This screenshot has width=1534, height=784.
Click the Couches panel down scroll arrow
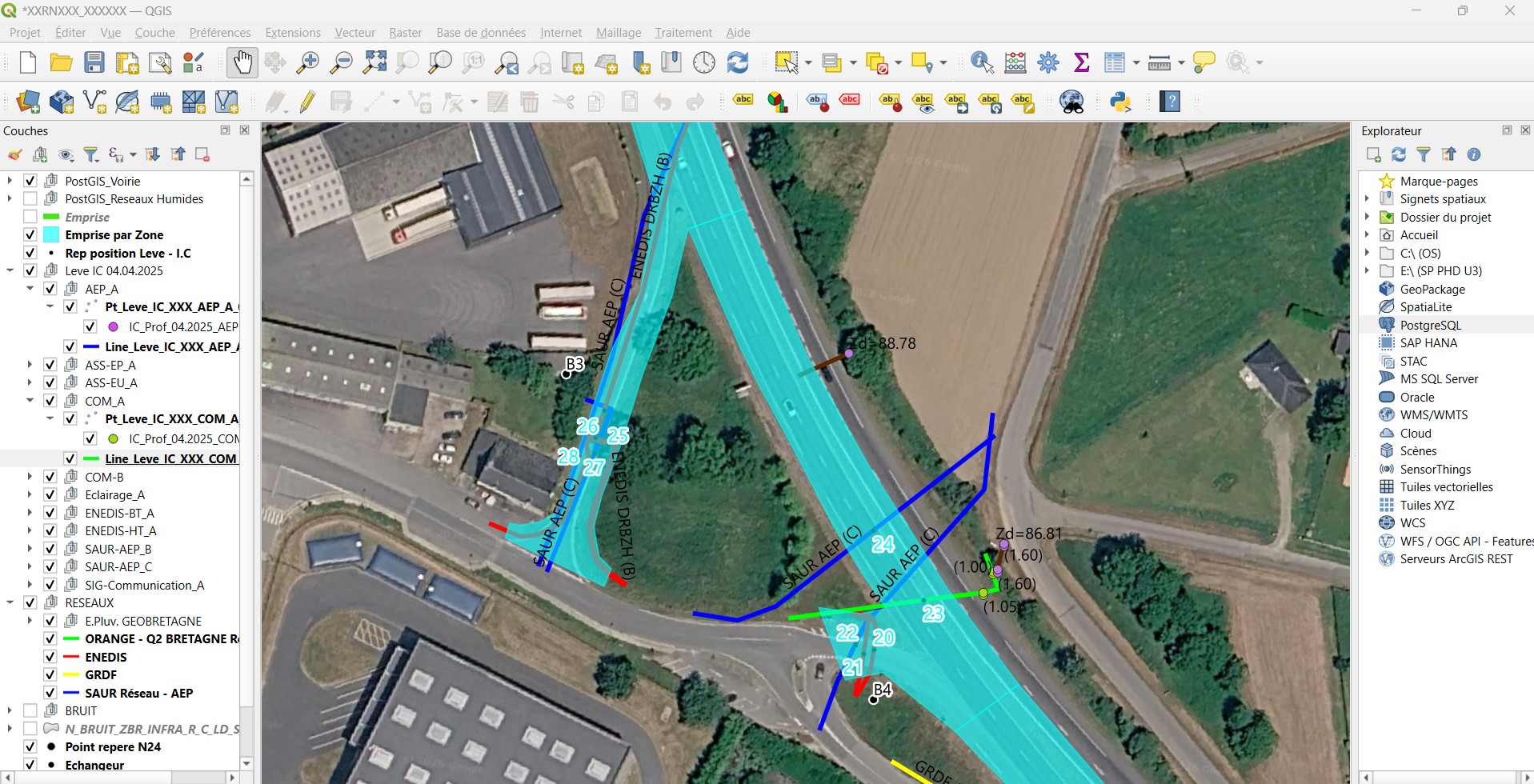247,762
